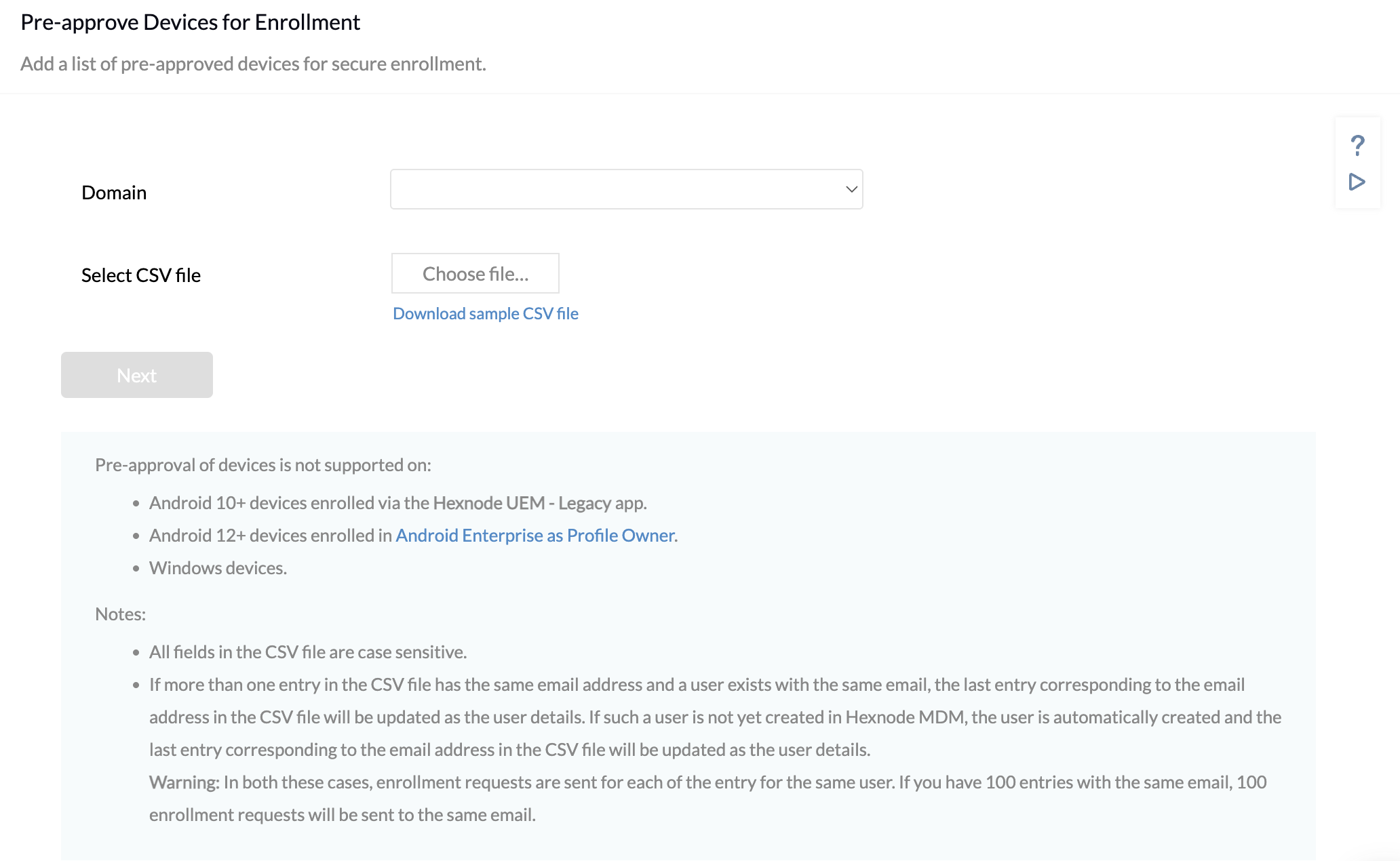Image resolution: width=1400 pixels, height=861 pixels.
Task: Click the Select CSV file label
Action: click(x=141, y=275)
